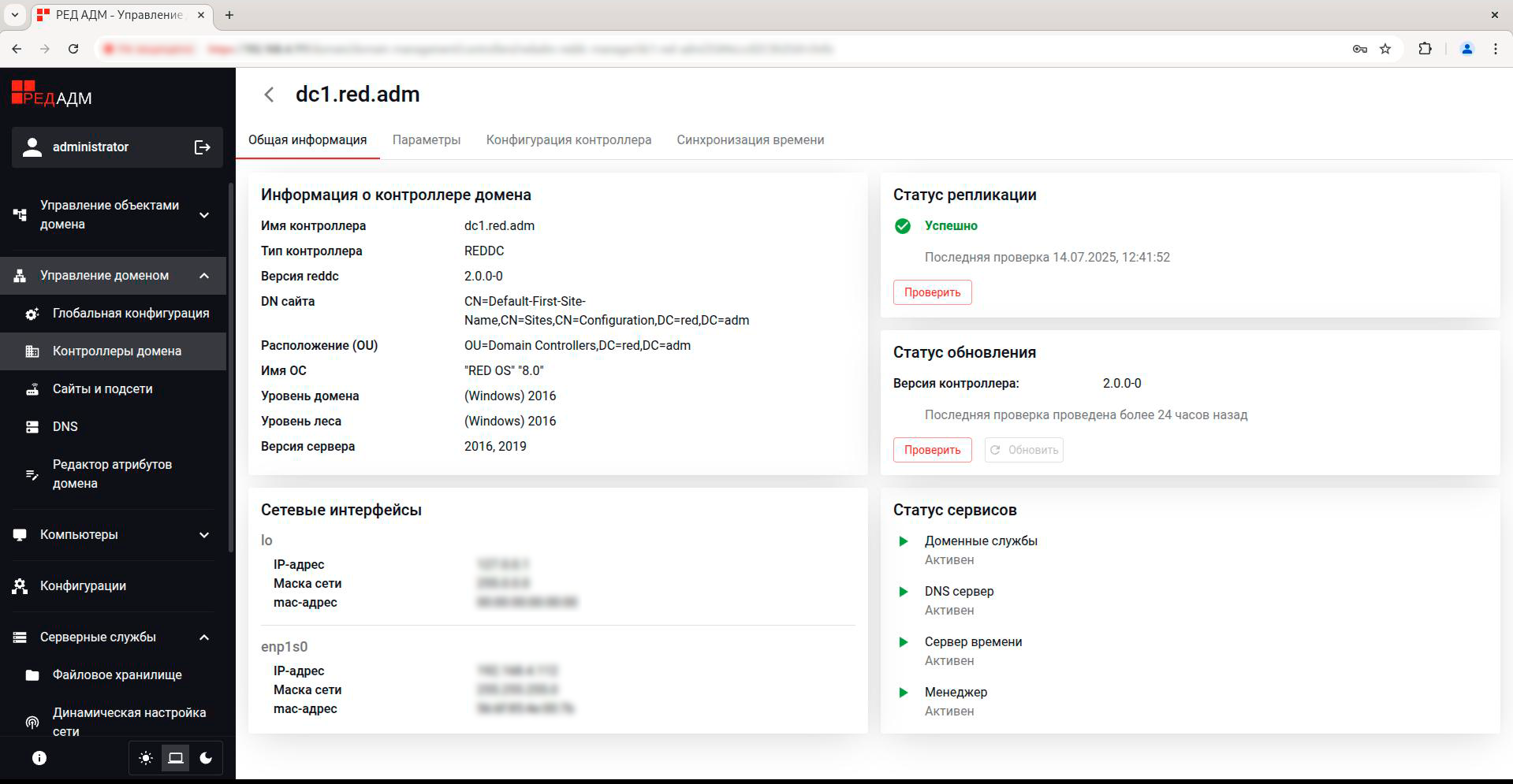Open Глобальная конфигурация menu item
This screenshot has height=784, width=1513.
[114, 314]
